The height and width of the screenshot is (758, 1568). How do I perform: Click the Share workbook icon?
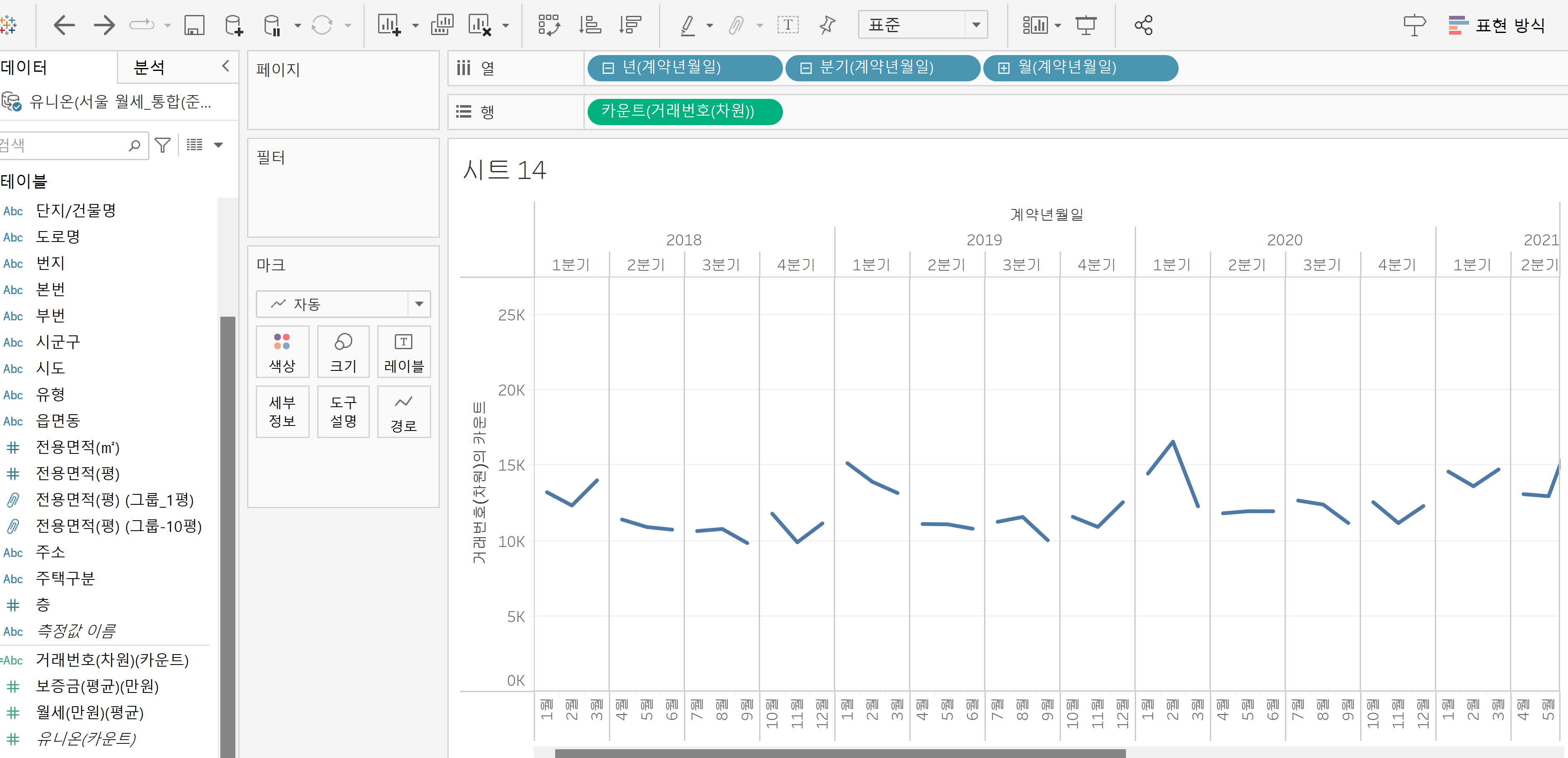tap(1143, 25)
